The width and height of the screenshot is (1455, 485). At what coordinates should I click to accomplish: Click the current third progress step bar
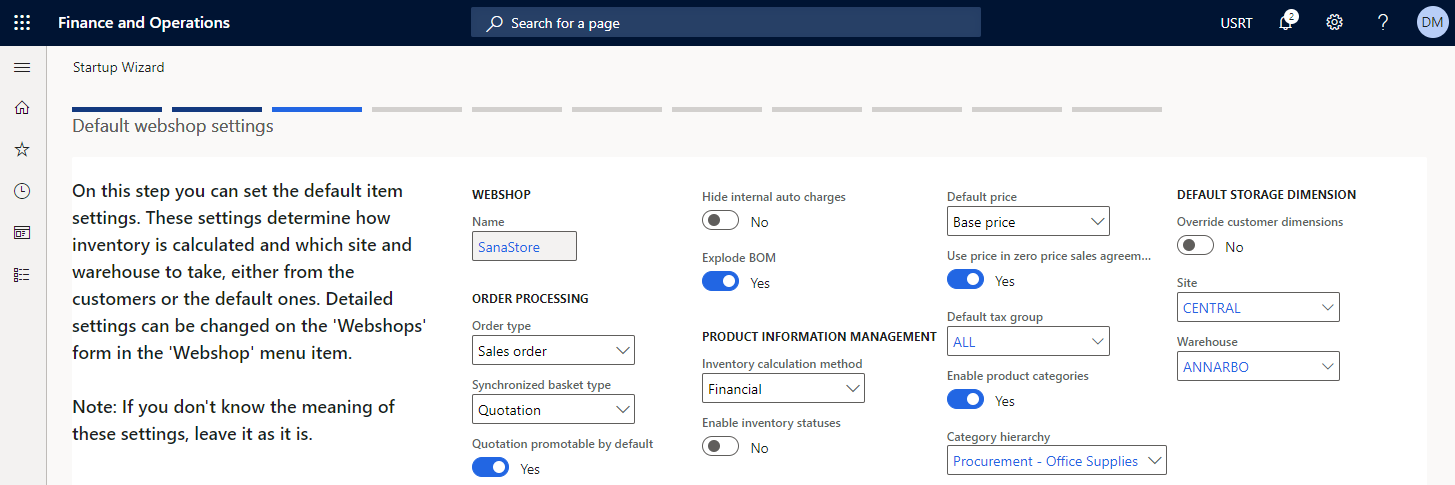pyautogui.click(x=317, y=109)
